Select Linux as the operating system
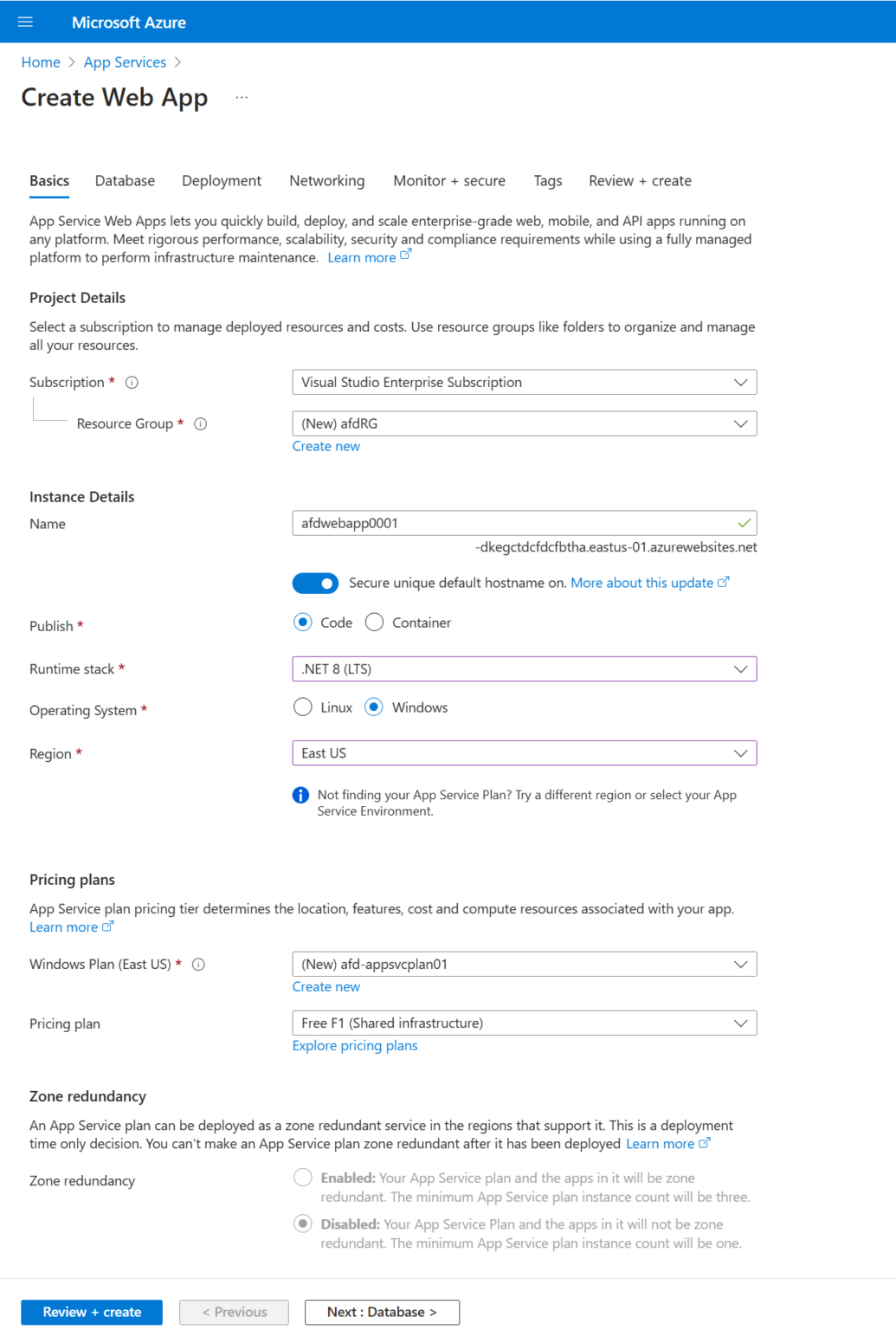This screenshot has width=896, height=1330. click(301, 707)
